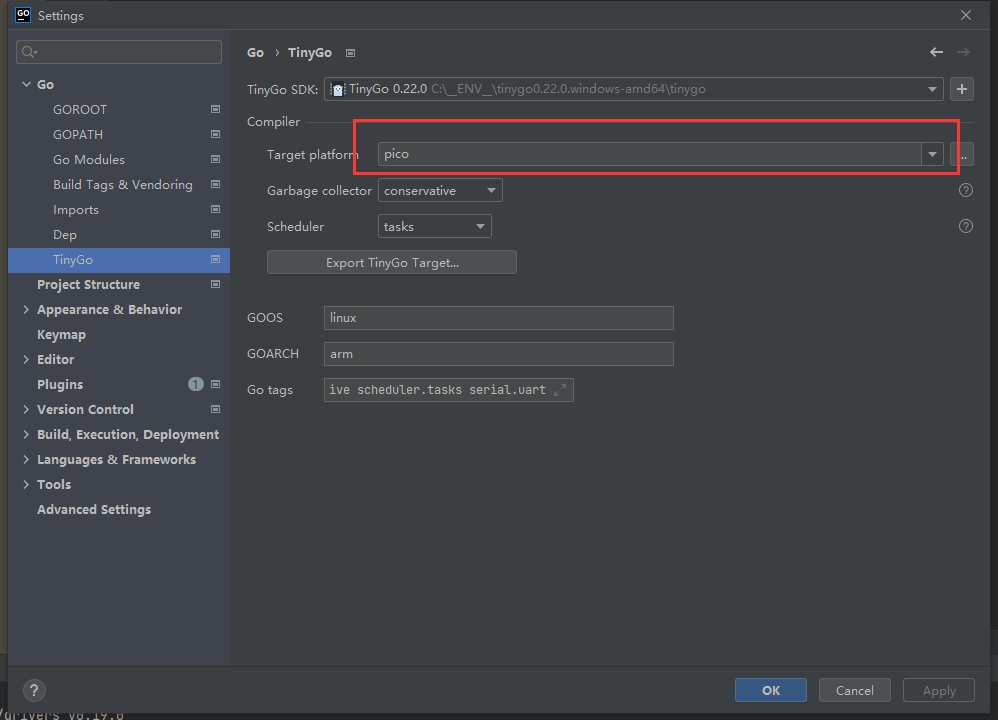Screen dimensions: 998x720
Task: Click the help icon beside Scheduler
Action: 966,226
